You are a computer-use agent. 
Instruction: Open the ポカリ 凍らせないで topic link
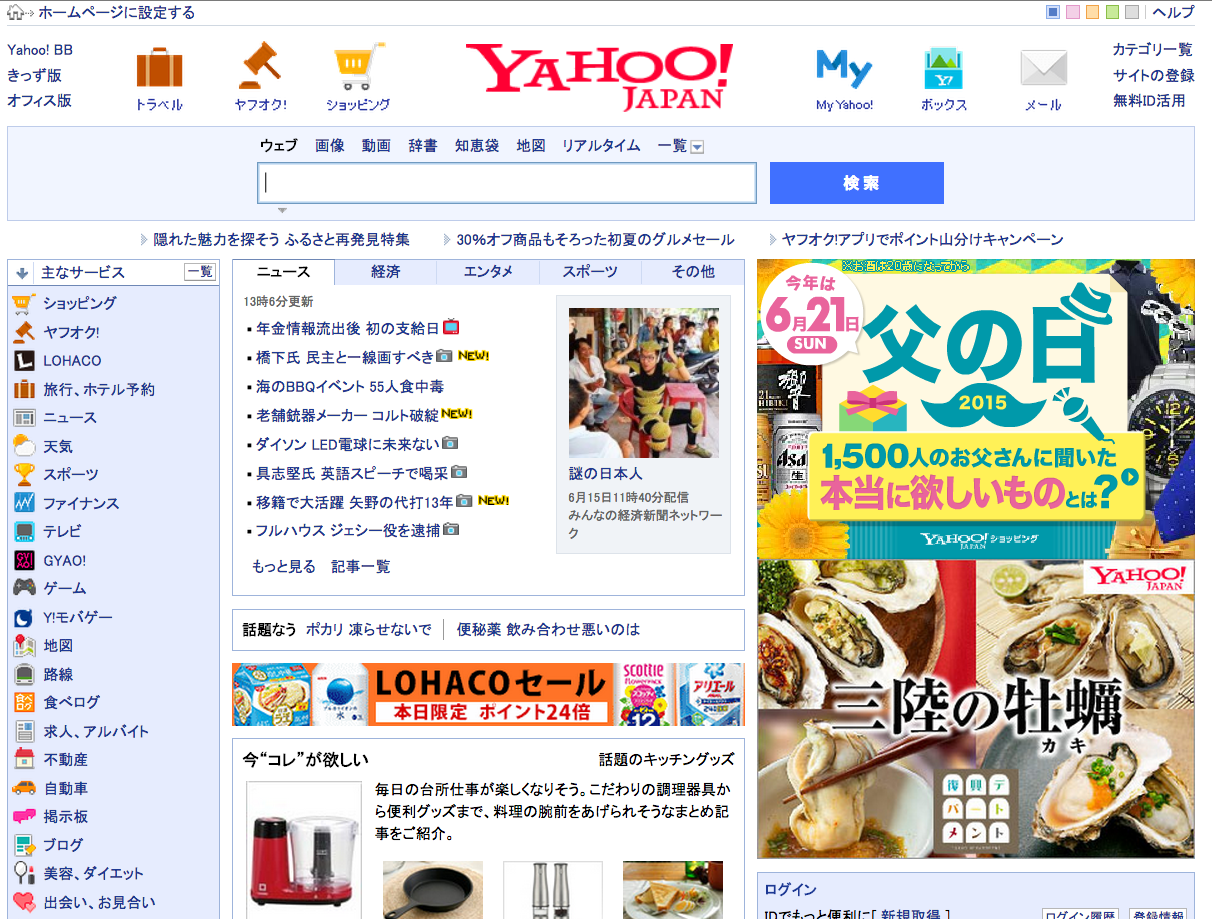click(369, 629)
